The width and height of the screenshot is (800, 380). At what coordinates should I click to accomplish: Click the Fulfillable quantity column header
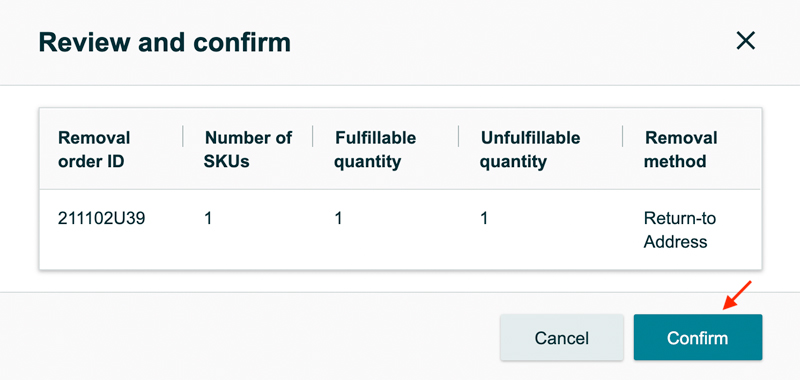click(x=376, y=149)
